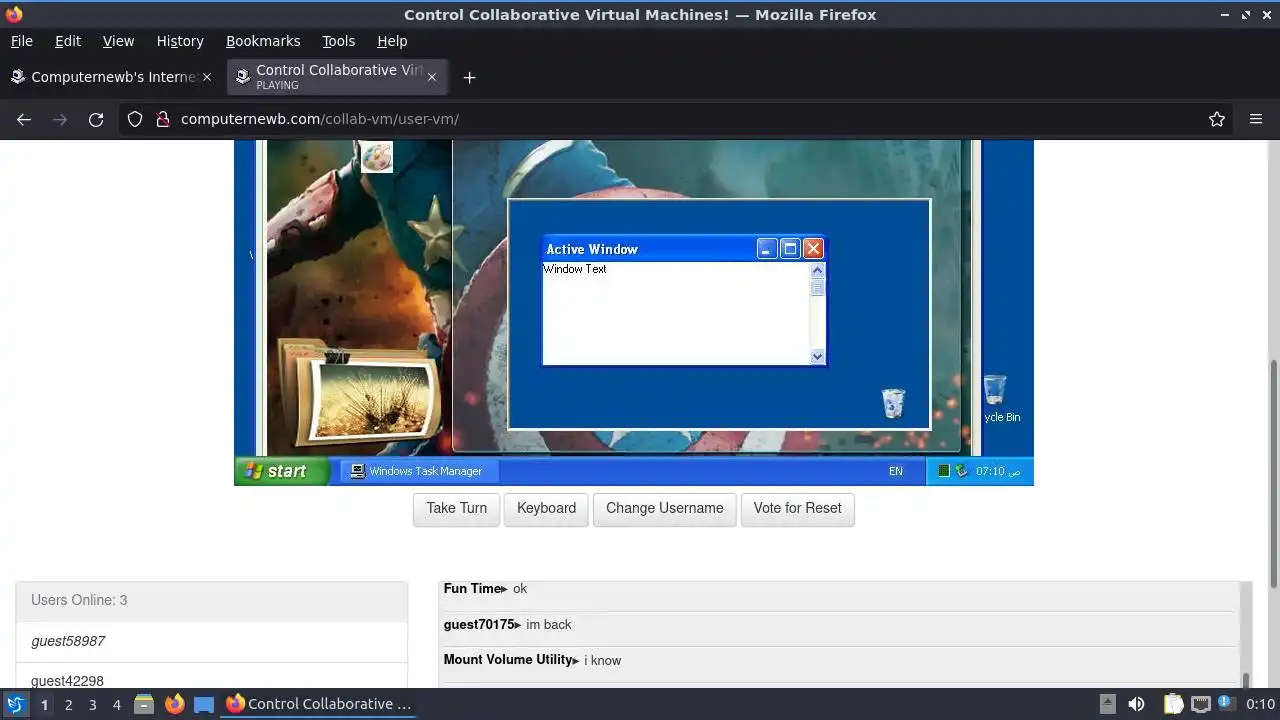Click the Window Text area
The image size is (1280, 720).
[x=676, y=313]
